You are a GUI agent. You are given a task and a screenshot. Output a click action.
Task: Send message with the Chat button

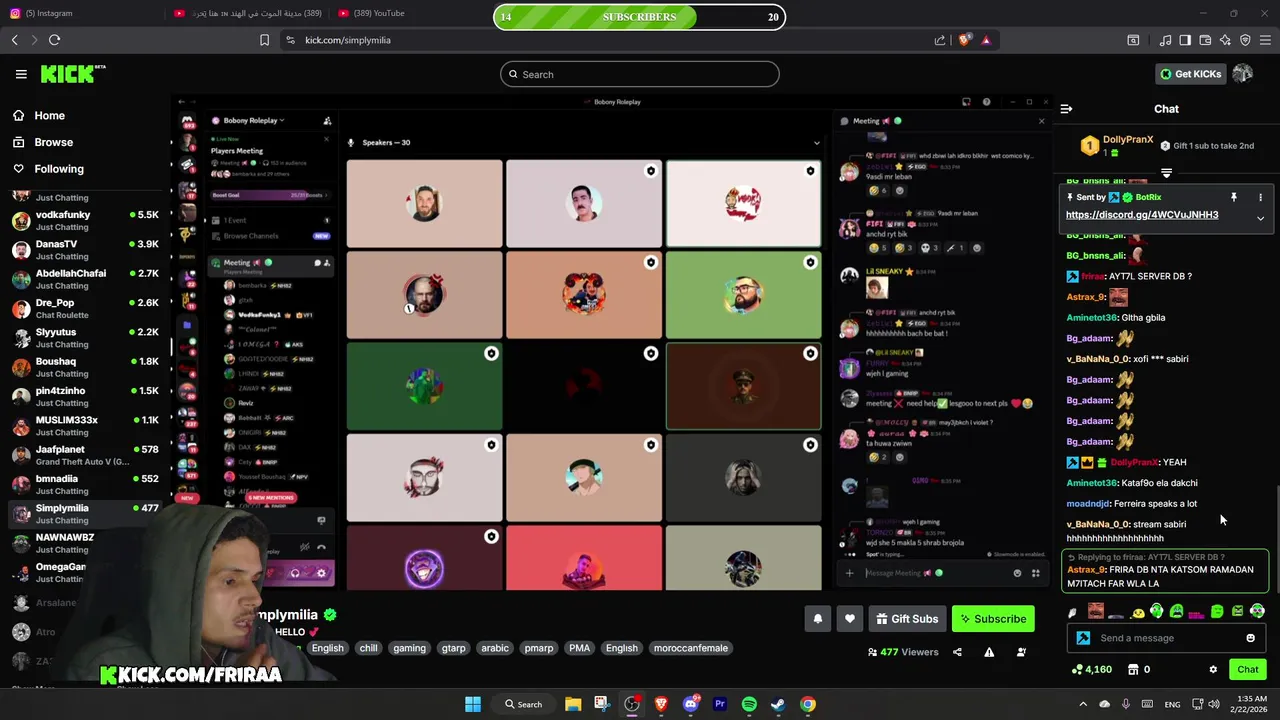[1247, 670]
